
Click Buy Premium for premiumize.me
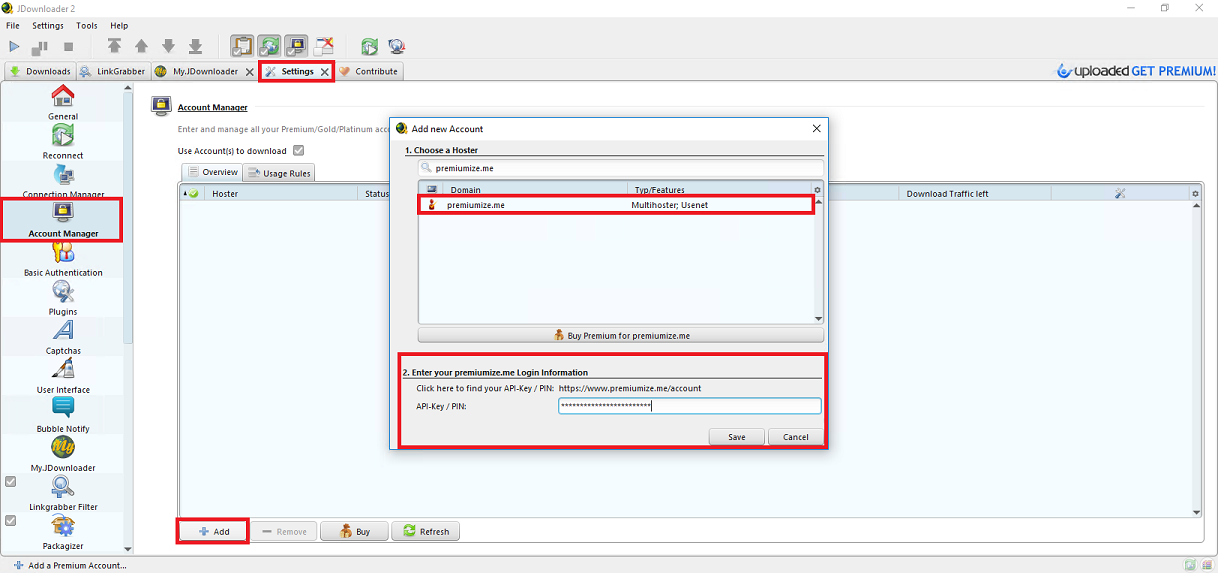click(621, 335)
